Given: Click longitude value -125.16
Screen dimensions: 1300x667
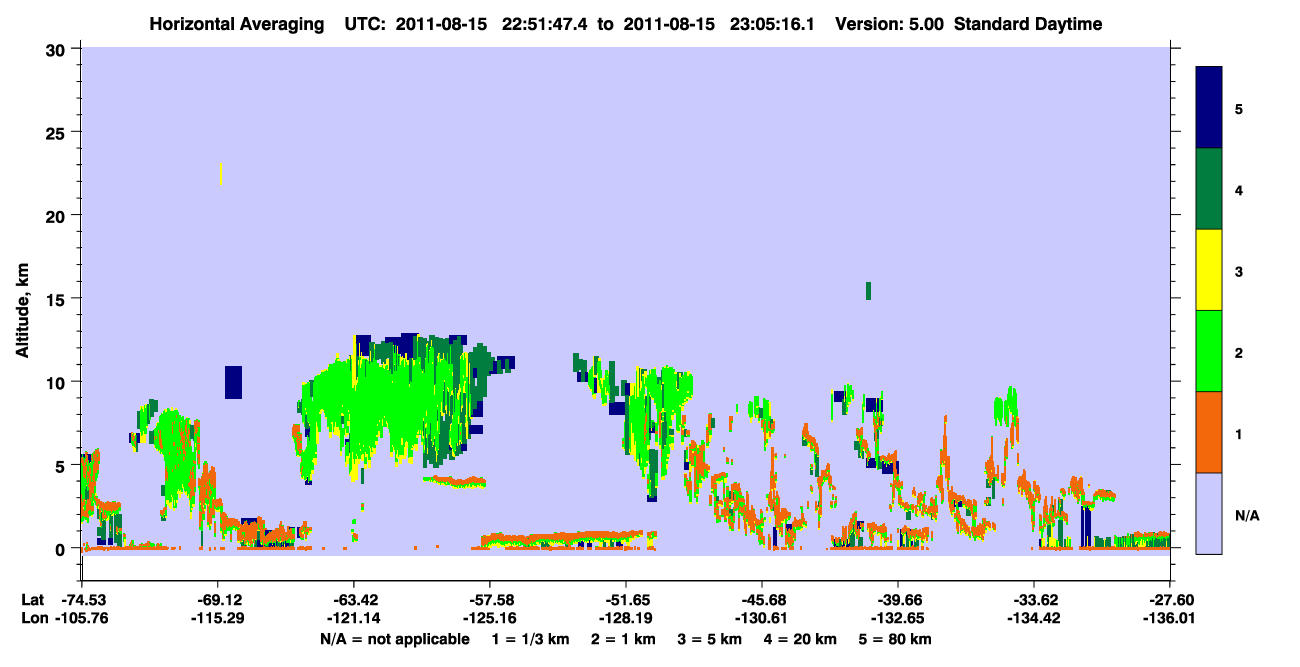Looking at the screenshot, I should (x=490, y=618).
